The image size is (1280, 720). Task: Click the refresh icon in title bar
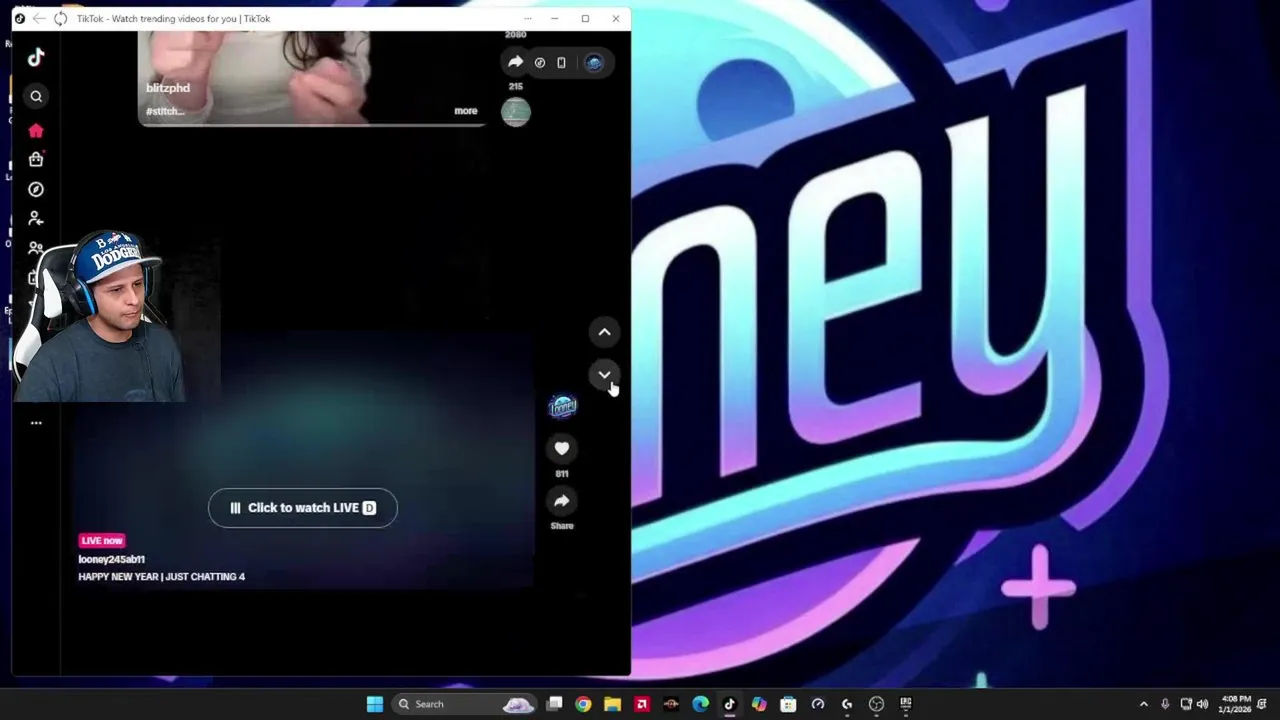(60, 18)
